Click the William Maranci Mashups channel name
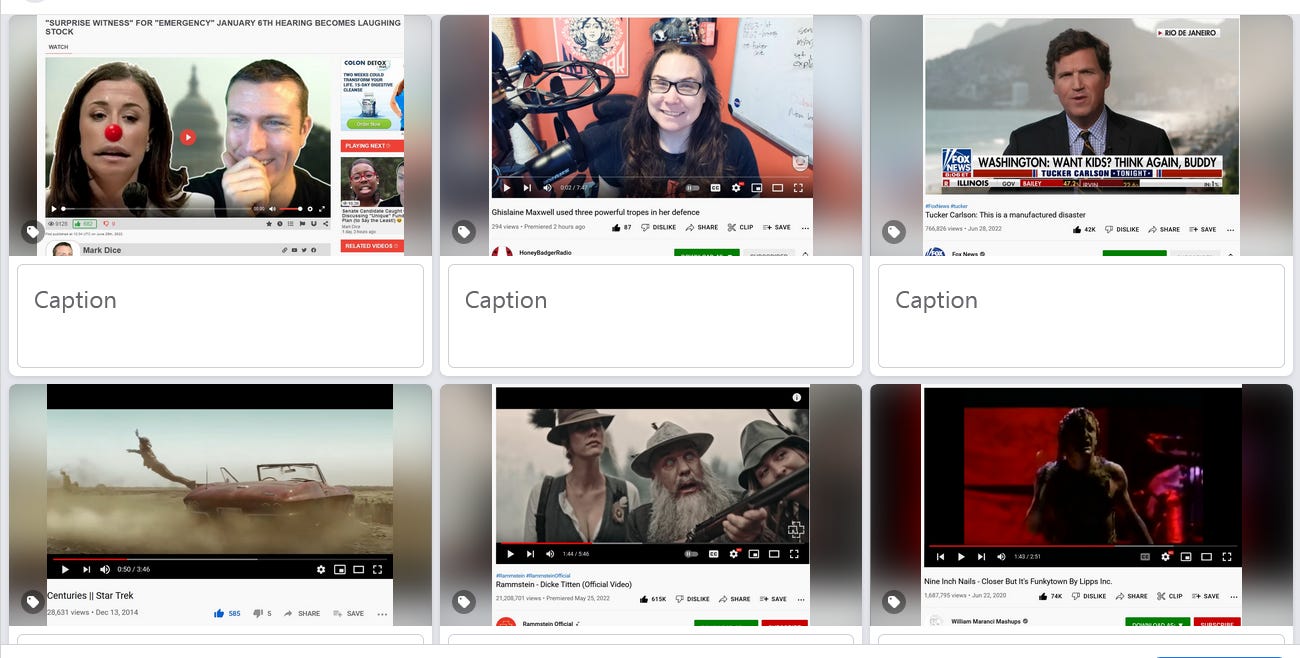The height and width of the screenshot is (658, 1300). click(x=986, y=621)
